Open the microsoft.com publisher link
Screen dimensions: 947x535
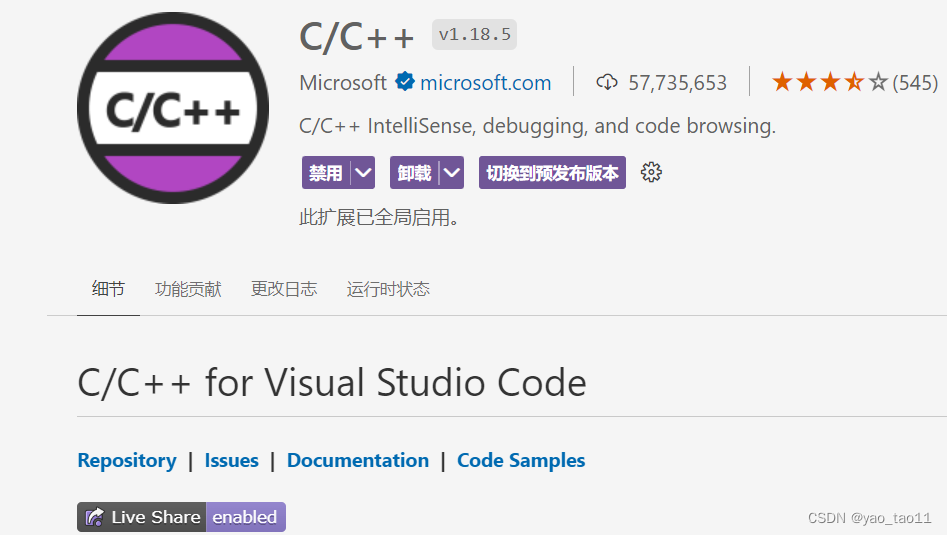[486, 83]
